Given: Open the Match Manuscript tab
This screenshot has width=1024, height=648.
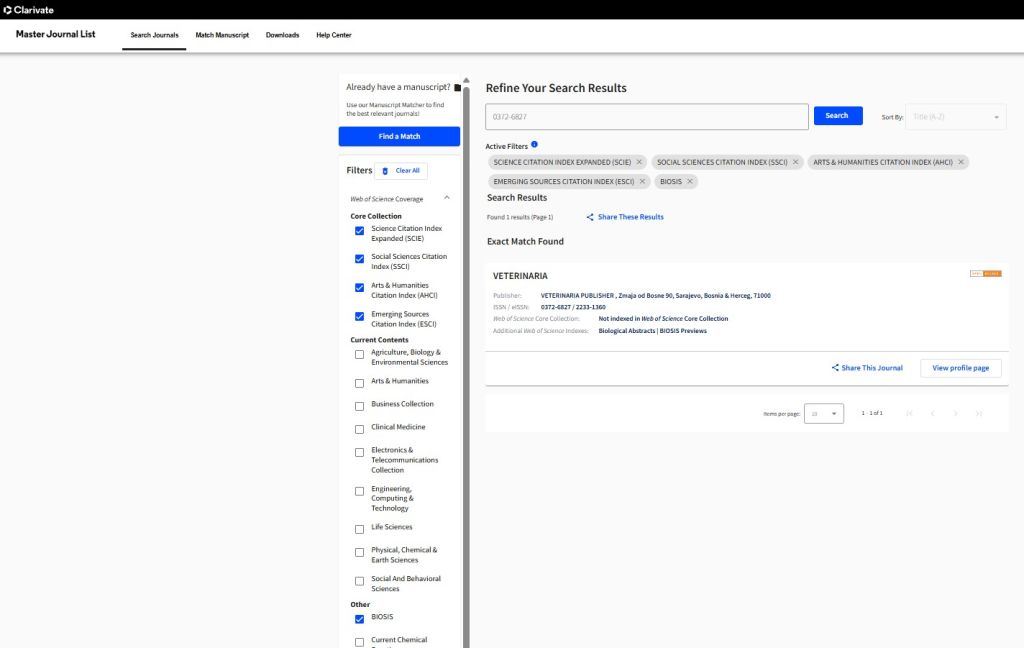Looking at the screenshot, I should (x=222, y=35).
